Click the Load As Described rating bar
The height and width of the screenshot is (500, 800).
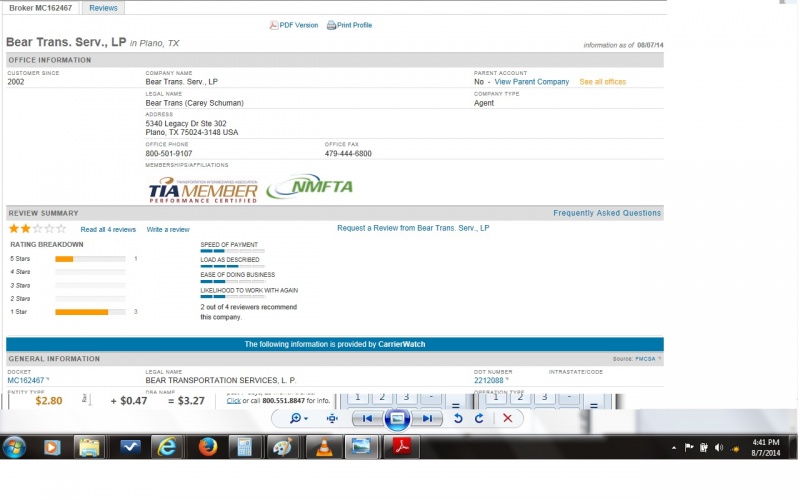232,266
